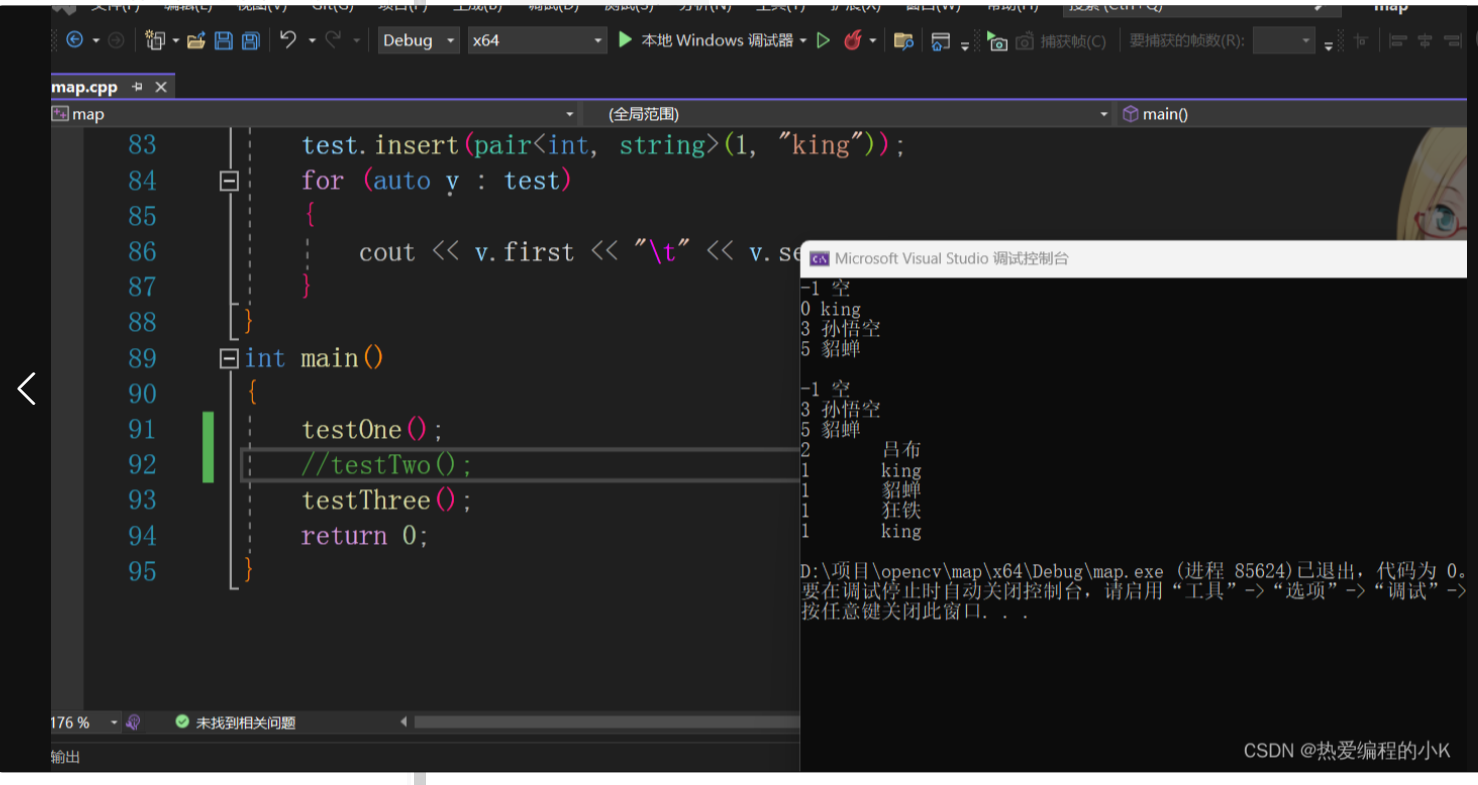Viewport: 1478px width, 785px height.
Task: Close the map.cpp editor tab
Action: [159, 87]
